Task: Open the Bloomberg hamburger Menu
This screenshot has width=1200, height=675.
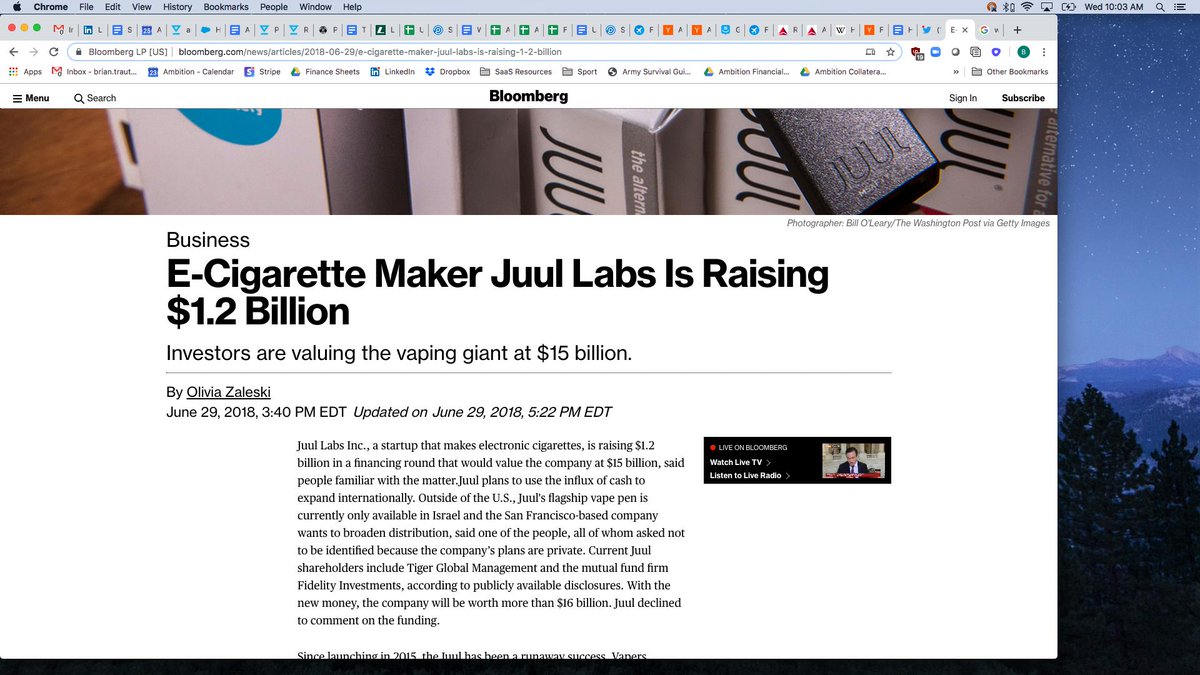Action: click(31, 98)
